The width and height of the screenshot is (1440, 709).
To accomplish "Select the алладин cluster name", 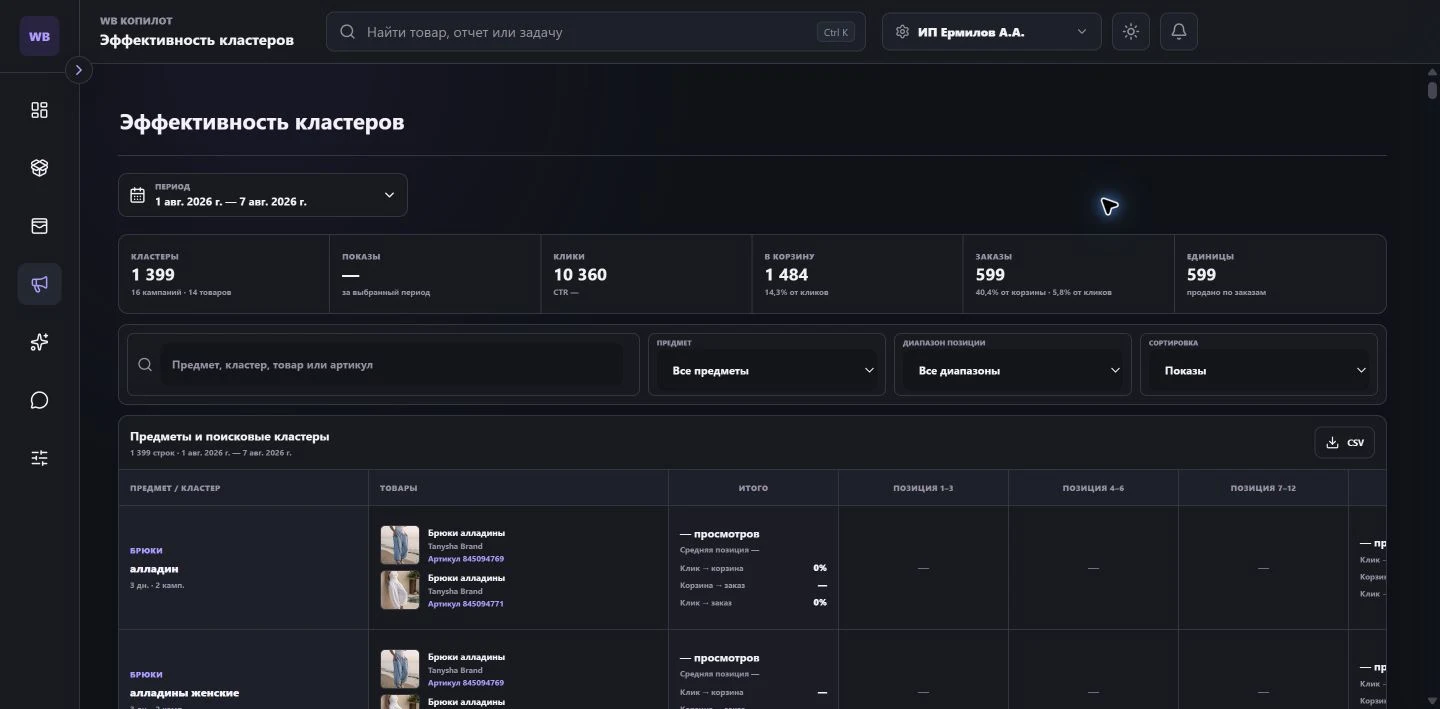I will (154, 569).
